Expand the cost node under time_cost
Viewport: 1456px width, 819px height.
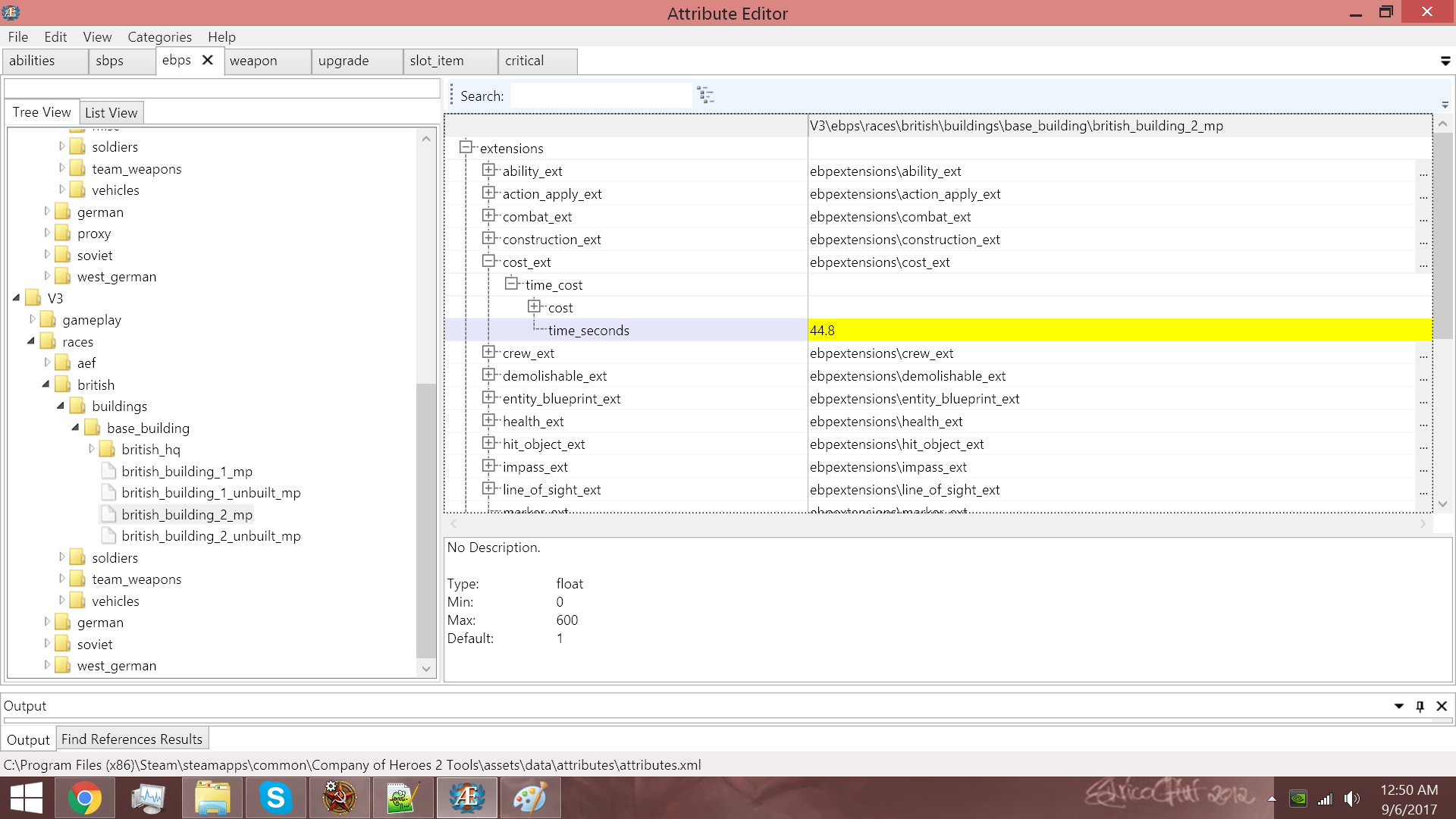click(x=534, y=306)
